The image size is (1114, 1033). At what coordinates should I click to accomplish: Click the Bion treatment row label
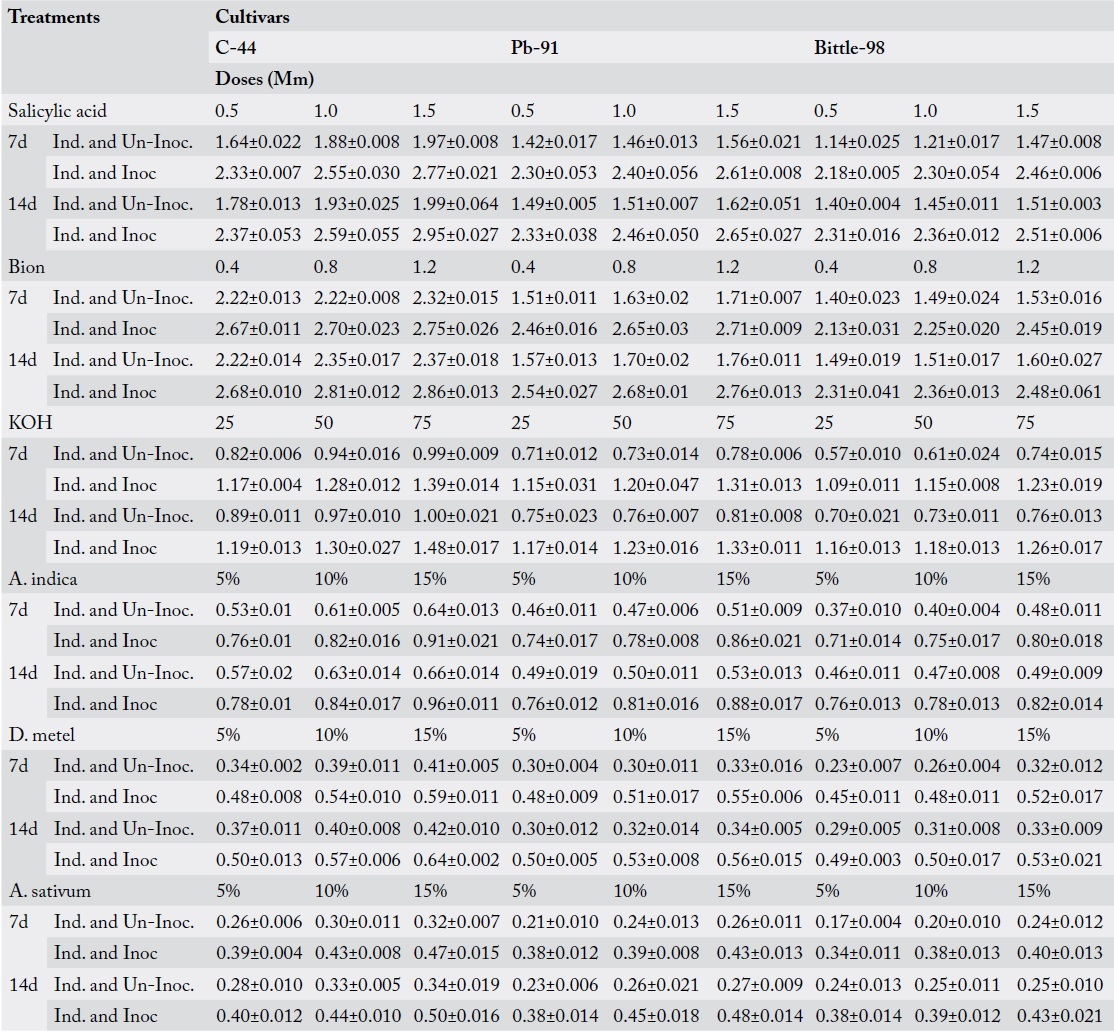tap(26, 266)
